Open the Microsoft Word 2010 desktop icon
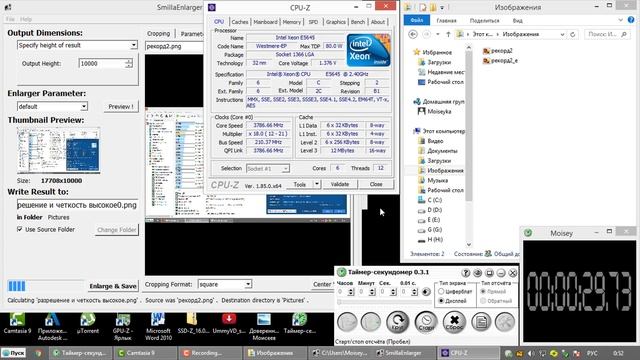Screen dimensions: 640x360 coord(158,327)
